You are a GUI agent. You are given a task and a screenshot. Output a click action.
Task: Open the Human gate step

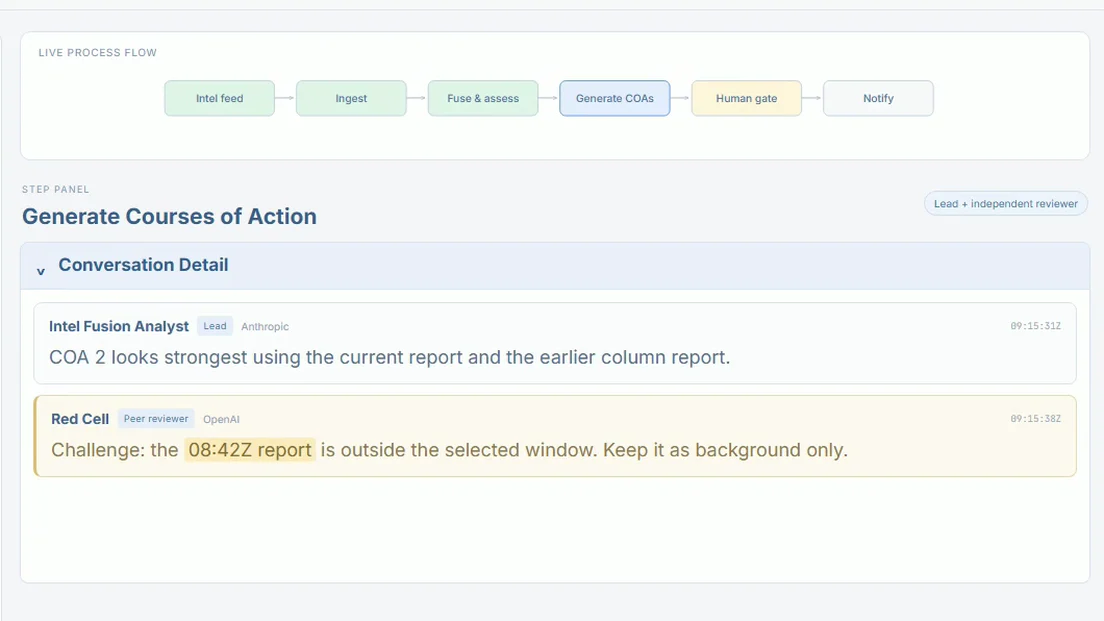746,99
